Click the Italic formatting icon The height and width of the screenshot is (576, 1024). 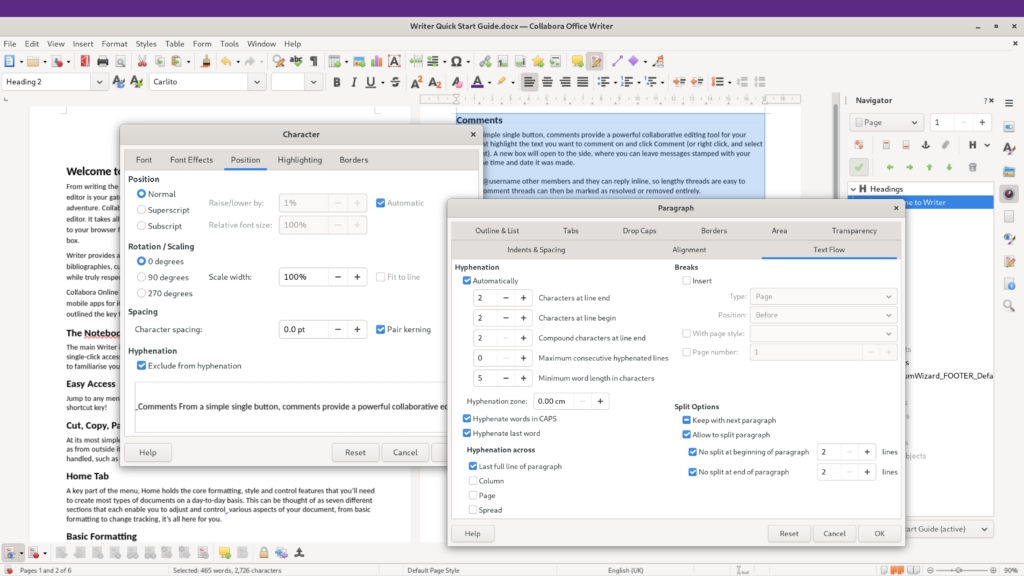pos(353,82)
